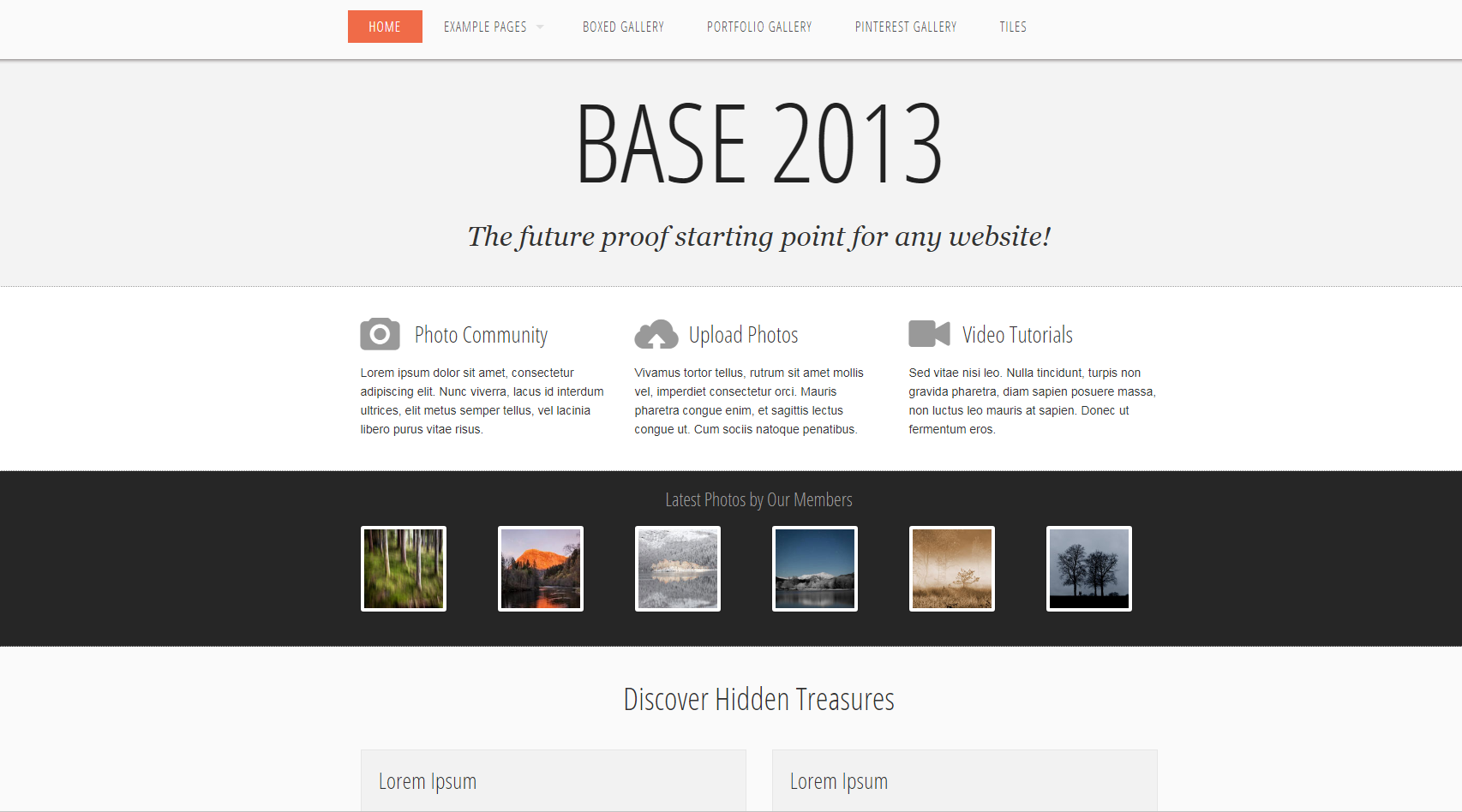Click the cloud upload icon

coord(656,334)
